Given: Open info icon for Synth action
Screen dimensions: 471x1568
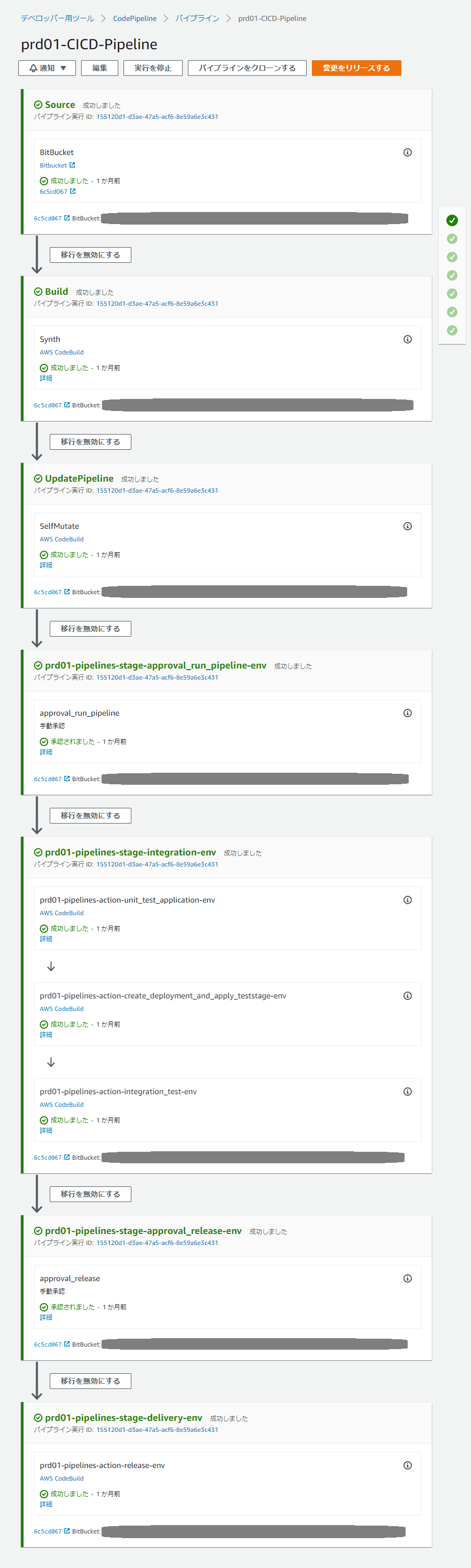Looking at the screenshot, I should pos(407,340).
